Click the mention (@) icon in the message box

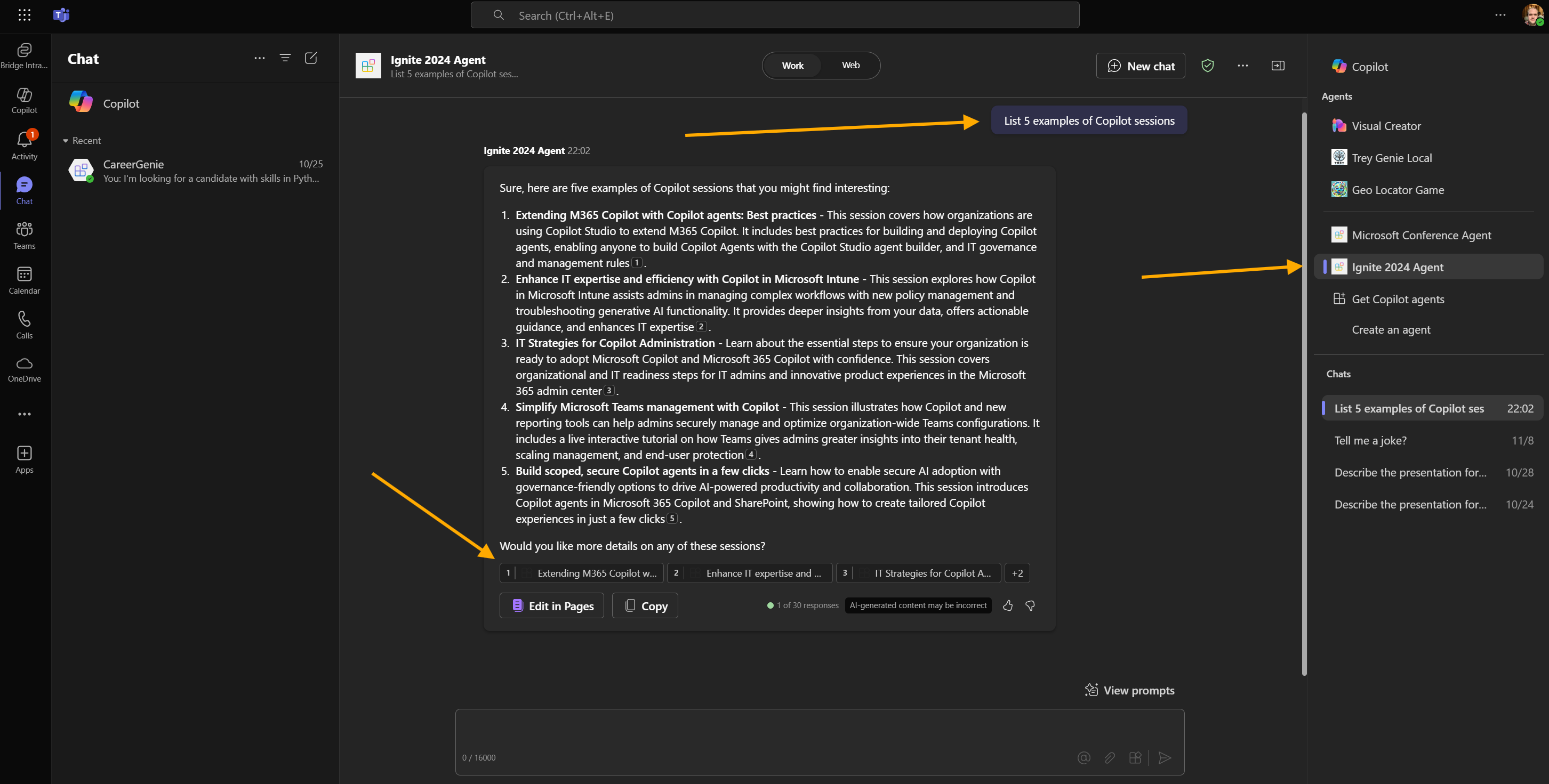(x=1083, y=757)
